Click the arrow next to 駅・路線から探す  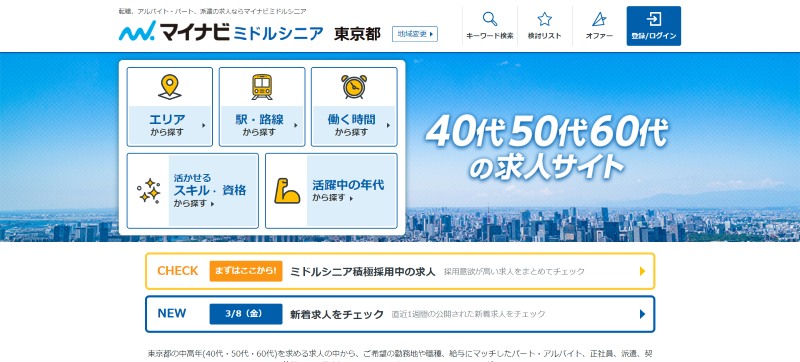pyautogui.click(x=296, y=125)
